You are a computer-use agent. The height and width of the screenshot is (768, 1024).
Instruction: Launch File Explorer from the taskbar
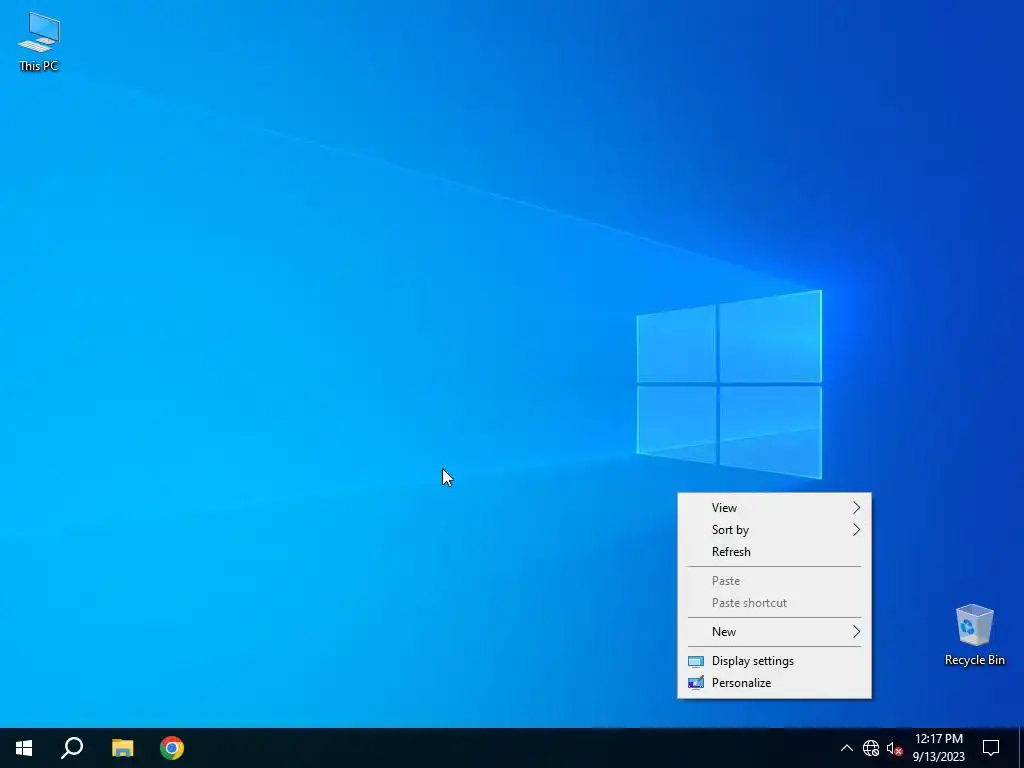pyautogui.click(x=122, y=748)
